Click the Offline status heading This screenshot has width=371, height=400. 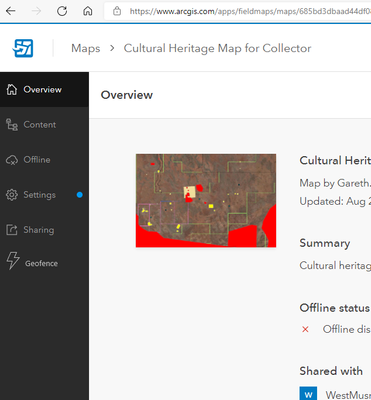pos(335,308)
